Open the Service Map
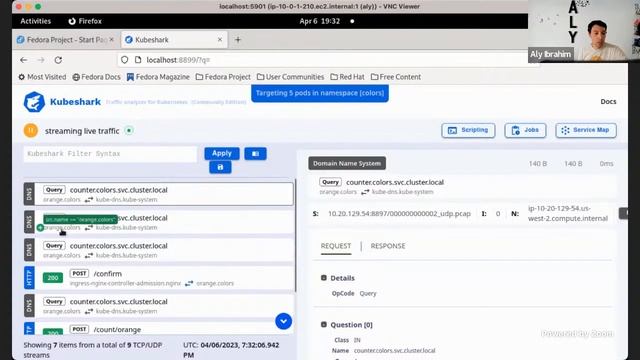The height and width of the screenshot is (360, 640). 586,130
